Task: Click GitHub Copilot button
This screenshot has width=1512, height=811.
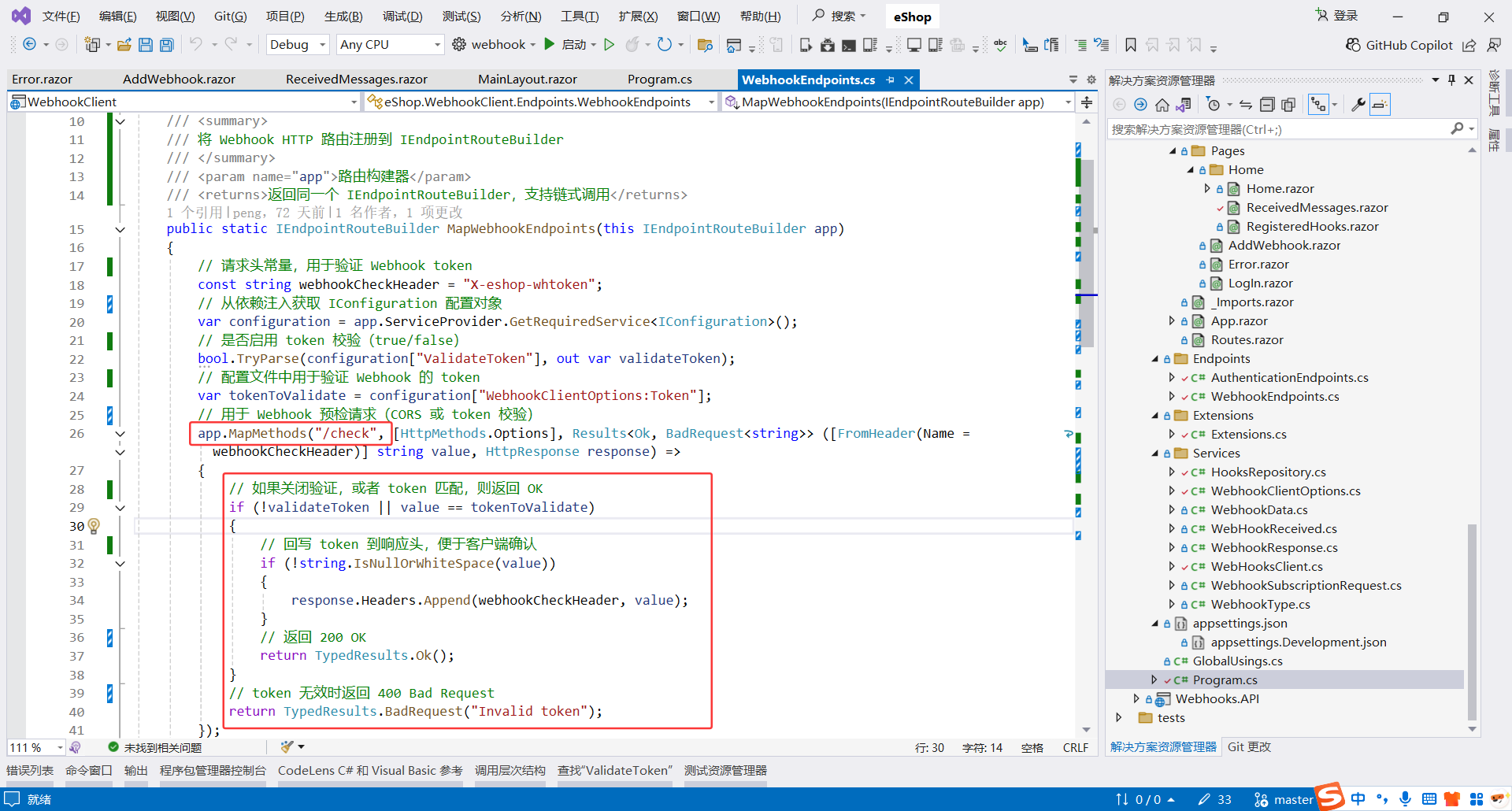Action: 1399,45
